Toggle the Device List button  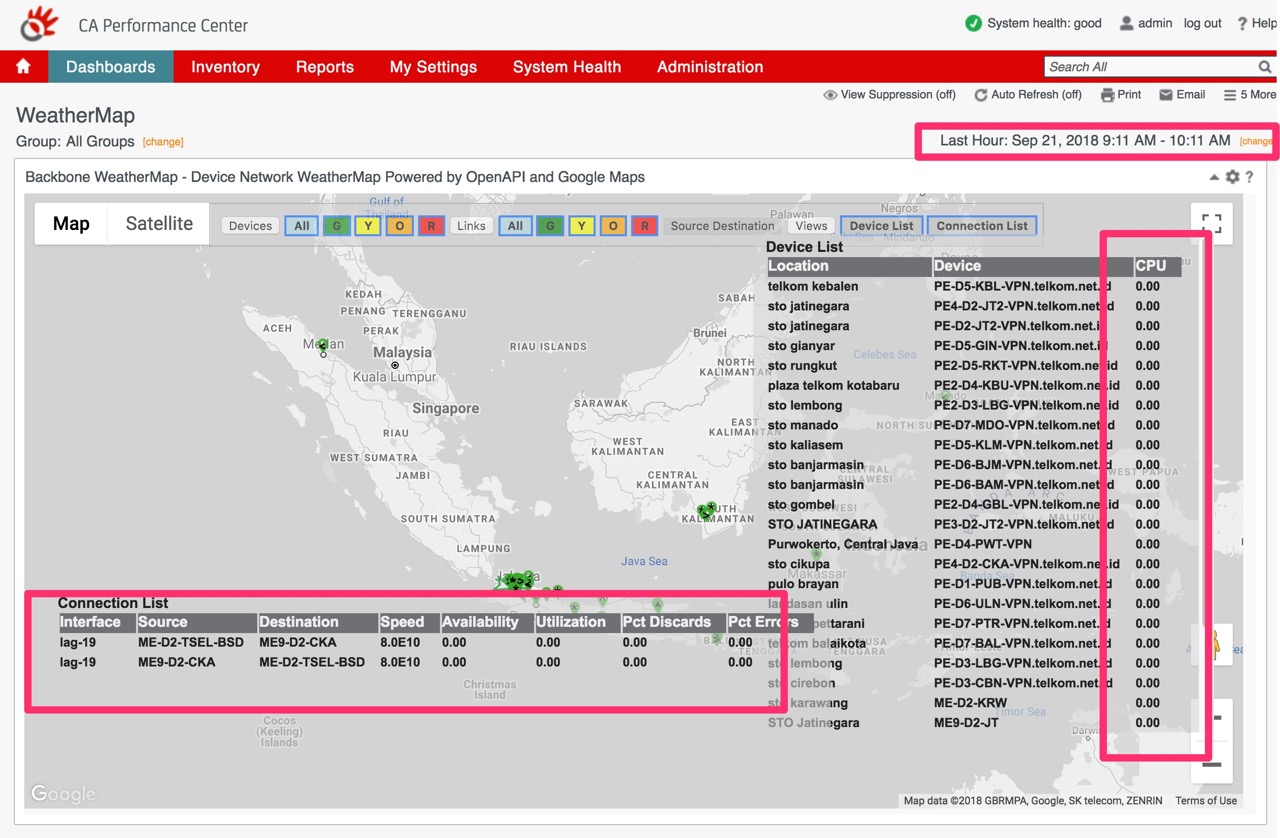(881, 226)
